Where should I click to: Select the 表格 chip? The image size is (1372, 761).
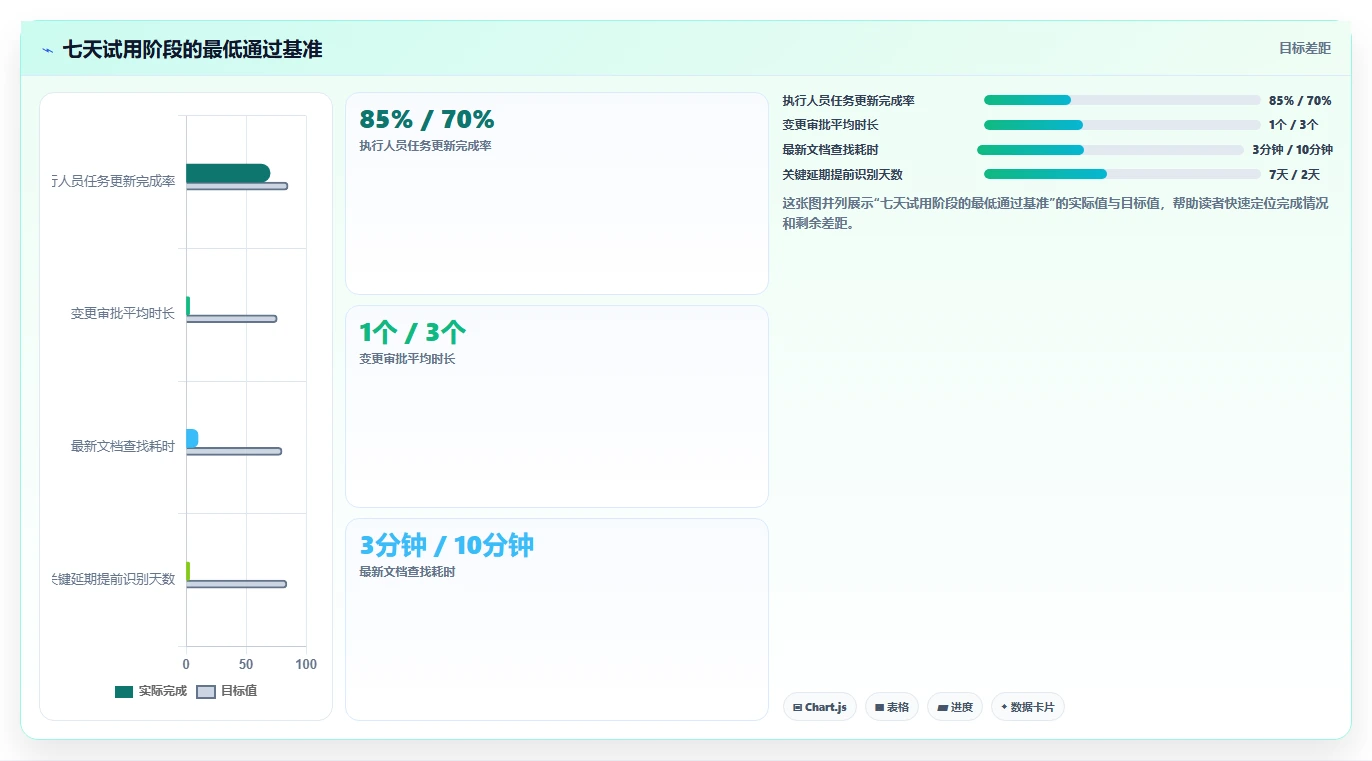coord(892,707)
